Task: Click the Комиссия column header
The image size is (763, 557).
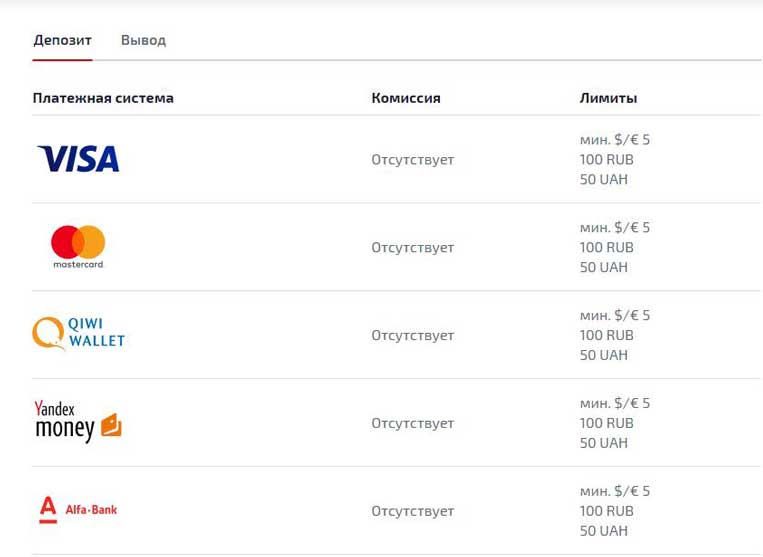Action: (x=406, y=98)
